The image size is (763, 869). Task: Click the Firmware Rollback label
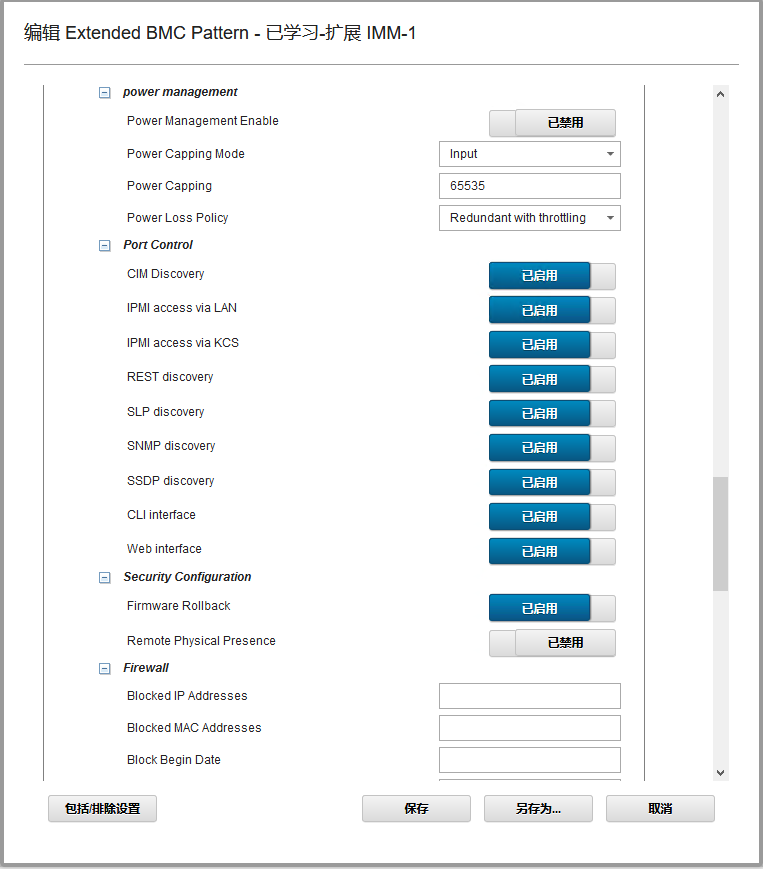pos(178,606)
